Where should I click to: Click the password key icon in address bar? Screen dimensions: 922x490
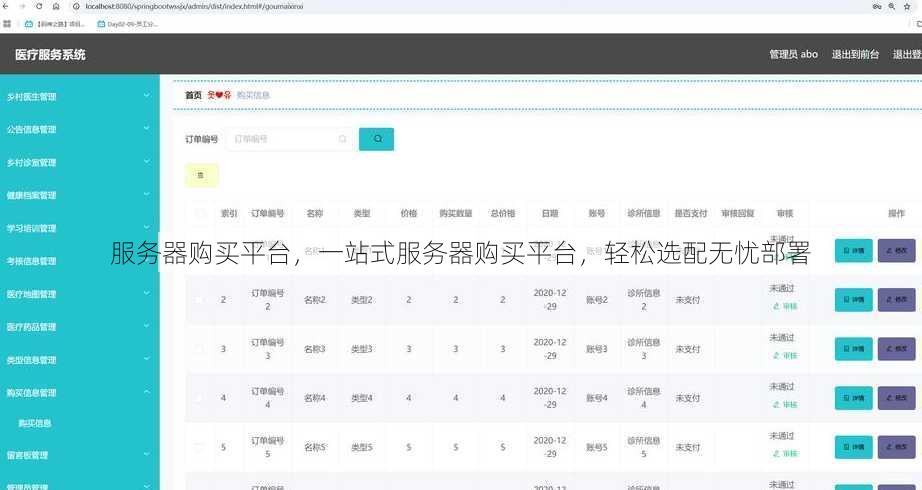877,6
